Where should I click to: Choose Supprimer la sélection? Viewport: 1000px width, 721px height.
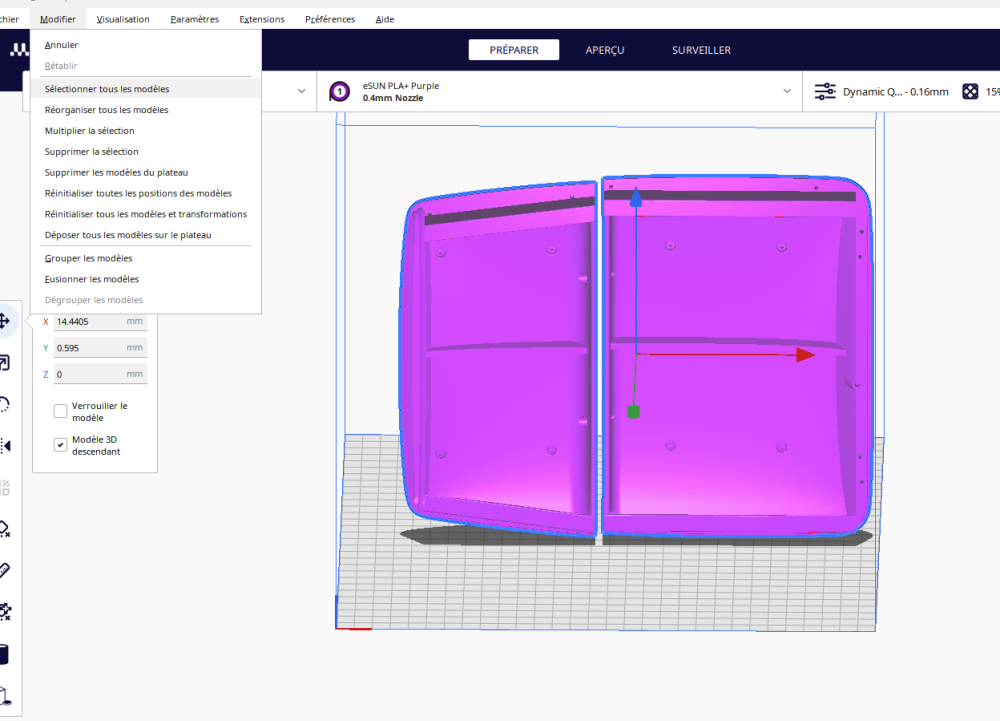[145, 152]
